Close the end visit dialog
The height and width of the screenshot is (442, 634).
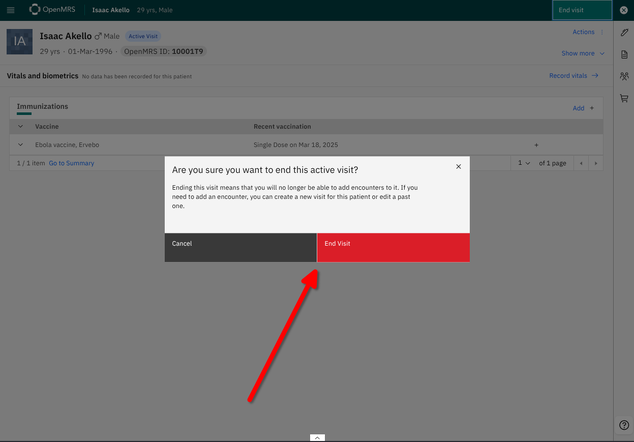tap(458, 167)
